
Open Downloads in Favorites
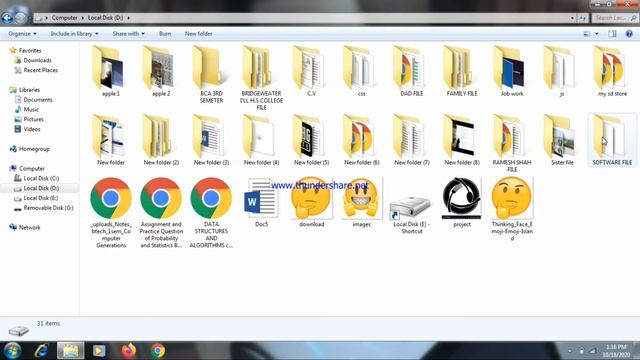33,60
